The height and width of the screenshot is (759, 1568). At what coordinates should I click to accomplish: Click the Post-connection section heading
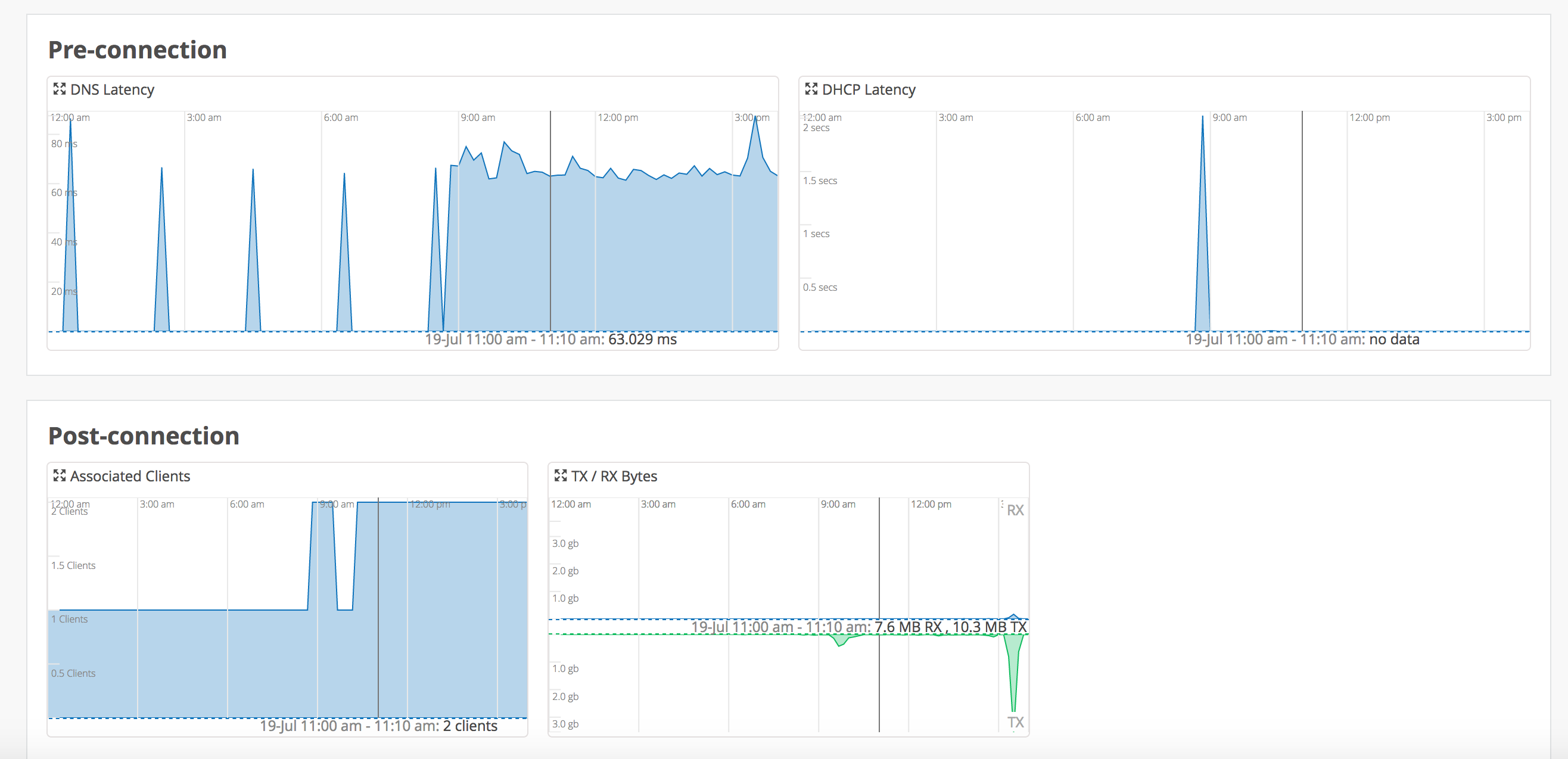(144, 436)
